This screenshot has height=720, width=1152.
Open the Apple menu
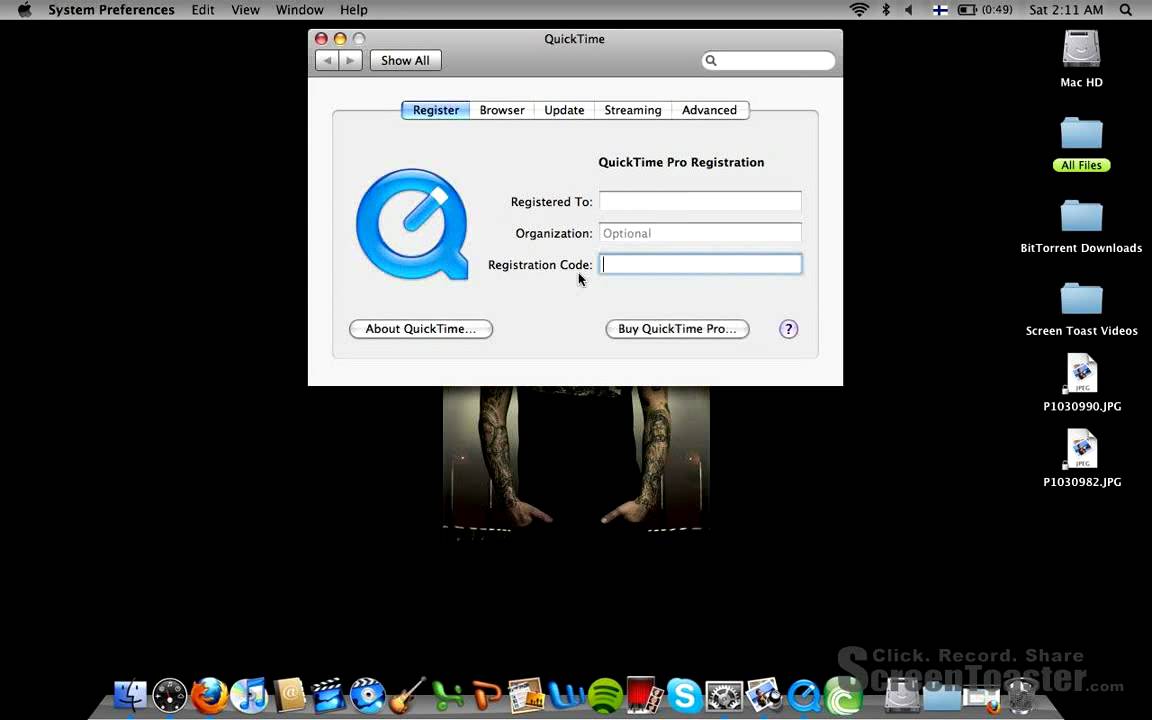click(24, 10)
